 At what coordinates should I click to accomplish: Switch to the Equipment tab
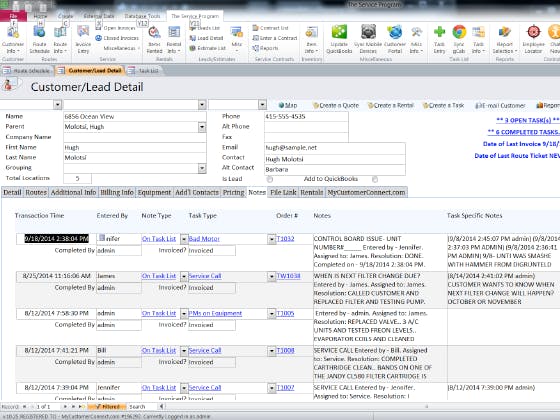coord(154,192)
